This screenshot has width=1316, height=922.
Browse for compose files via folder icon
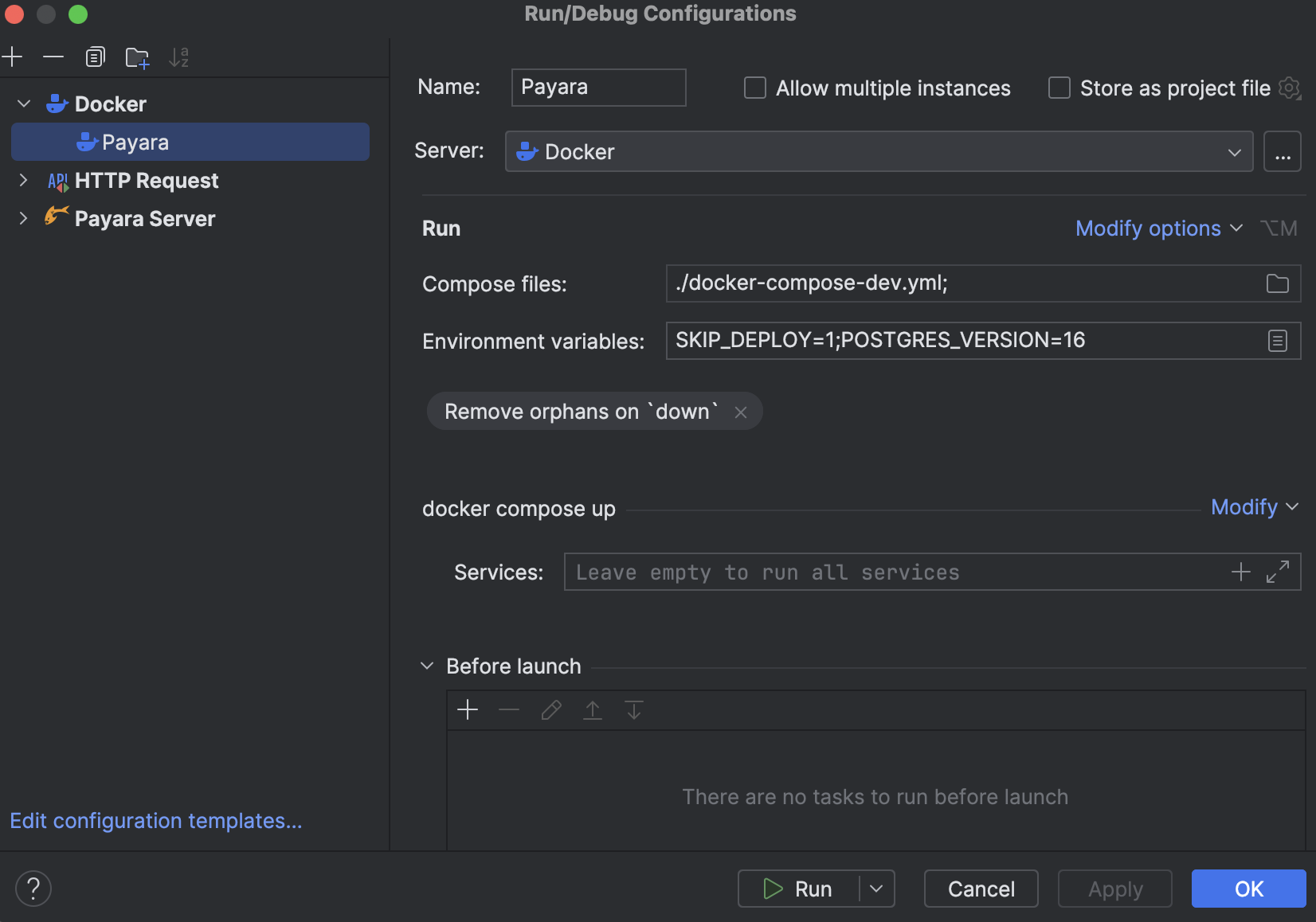[x=1277, y=283]
